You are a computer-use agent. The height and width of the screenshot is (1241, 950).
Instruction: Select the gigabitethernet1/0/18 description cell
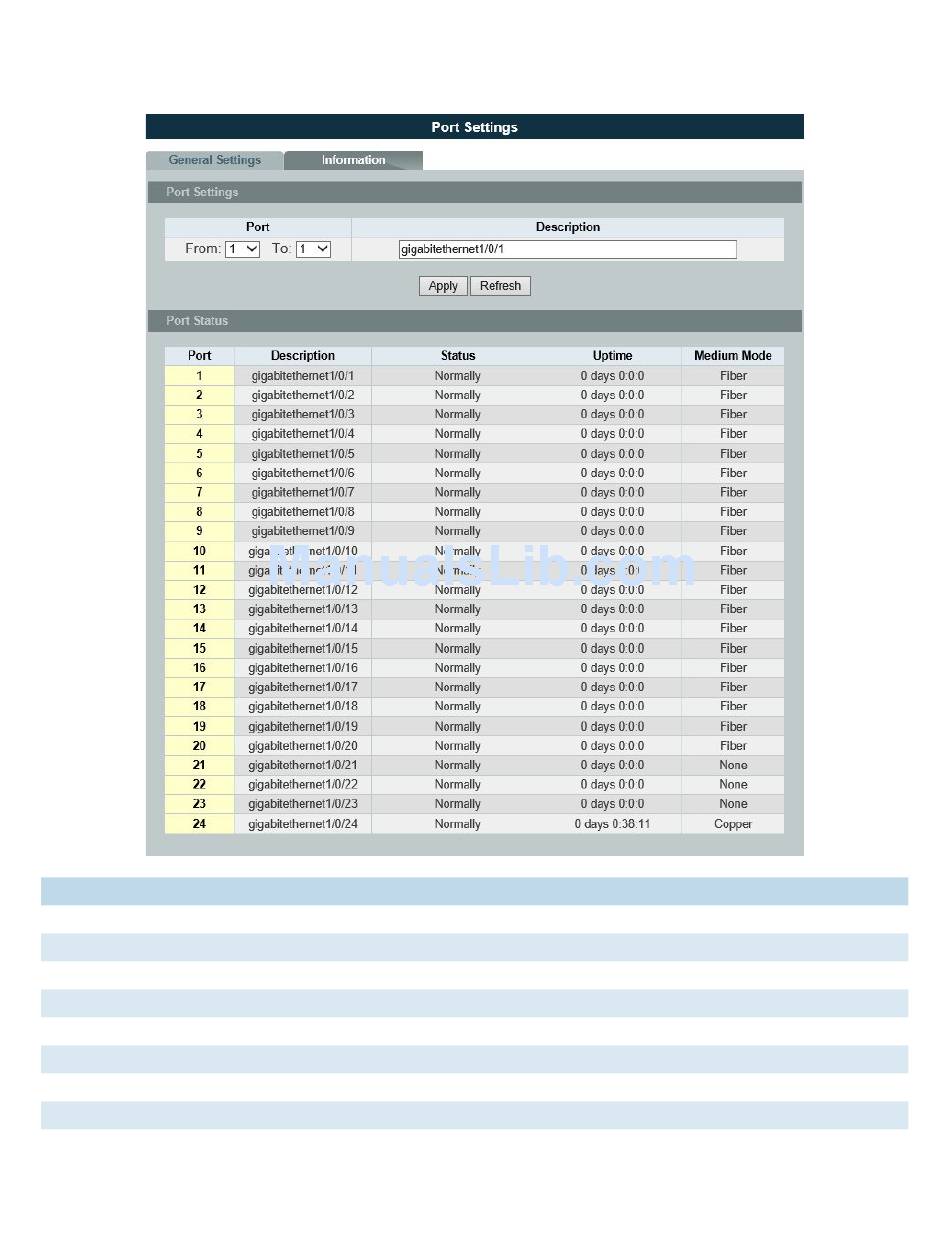coord(303,706)
